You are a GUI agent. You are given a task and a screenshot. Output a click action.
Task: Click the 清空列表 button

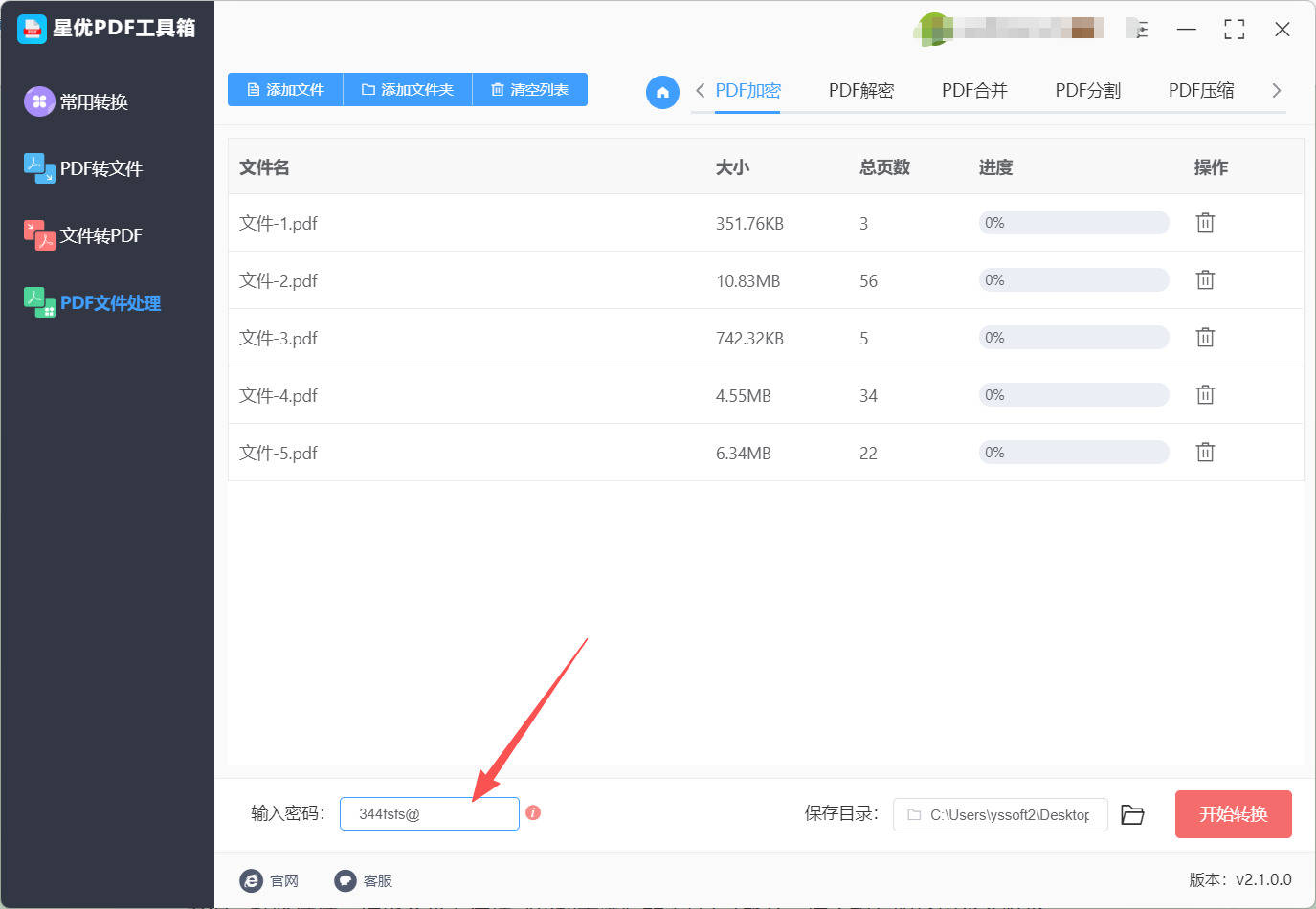(x=529, y=90)
